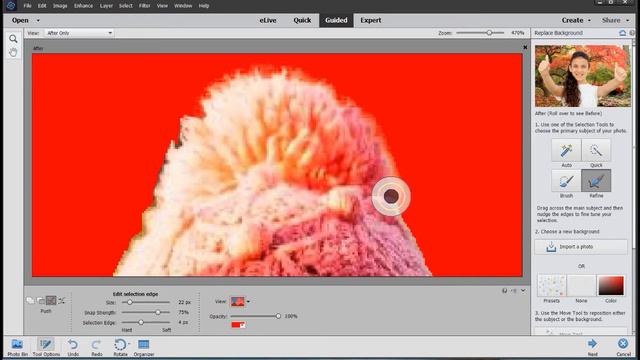This screenshot has width=640, height=360.
Task: Click the Share button
Action: click(611, 20)
